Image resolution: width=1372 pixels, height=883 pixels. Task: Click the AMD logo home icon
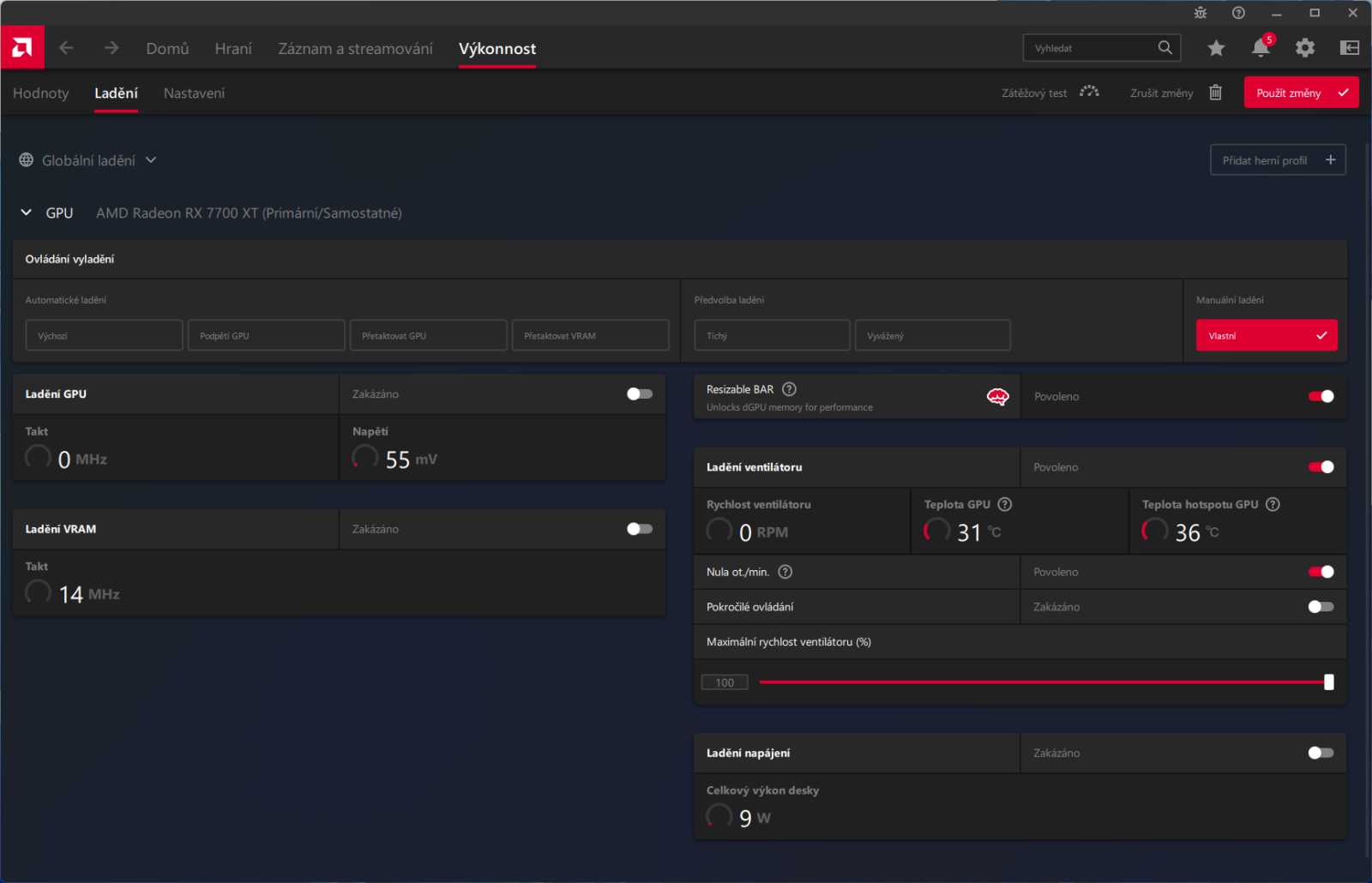click(x=22, y=48)
